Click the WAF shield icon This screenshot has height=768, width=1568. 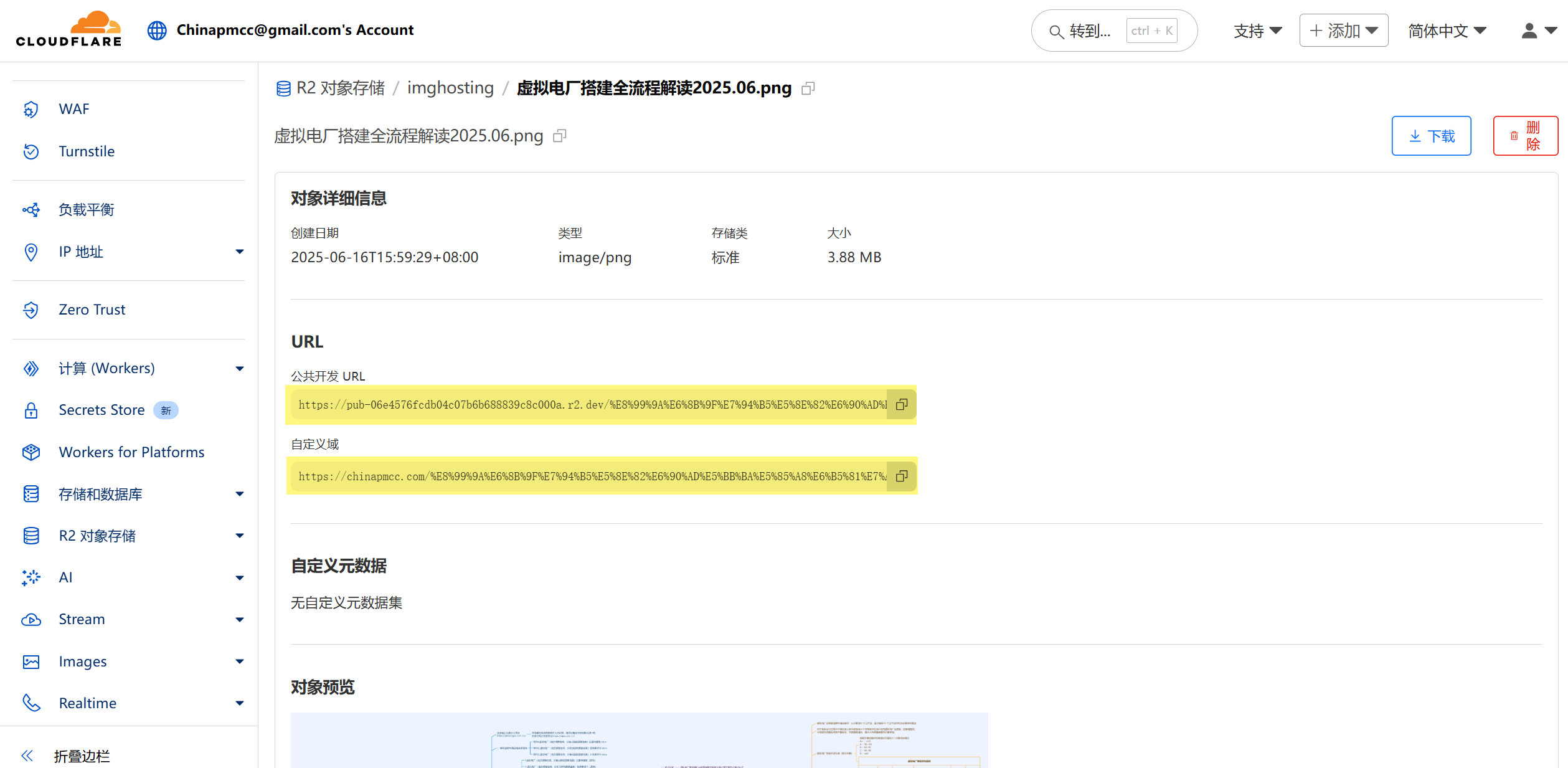coord(31,110)
